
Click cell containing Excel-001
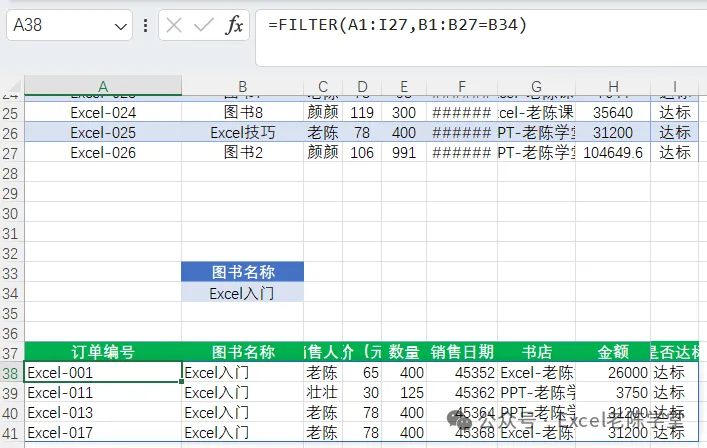(x=103, y=372)
